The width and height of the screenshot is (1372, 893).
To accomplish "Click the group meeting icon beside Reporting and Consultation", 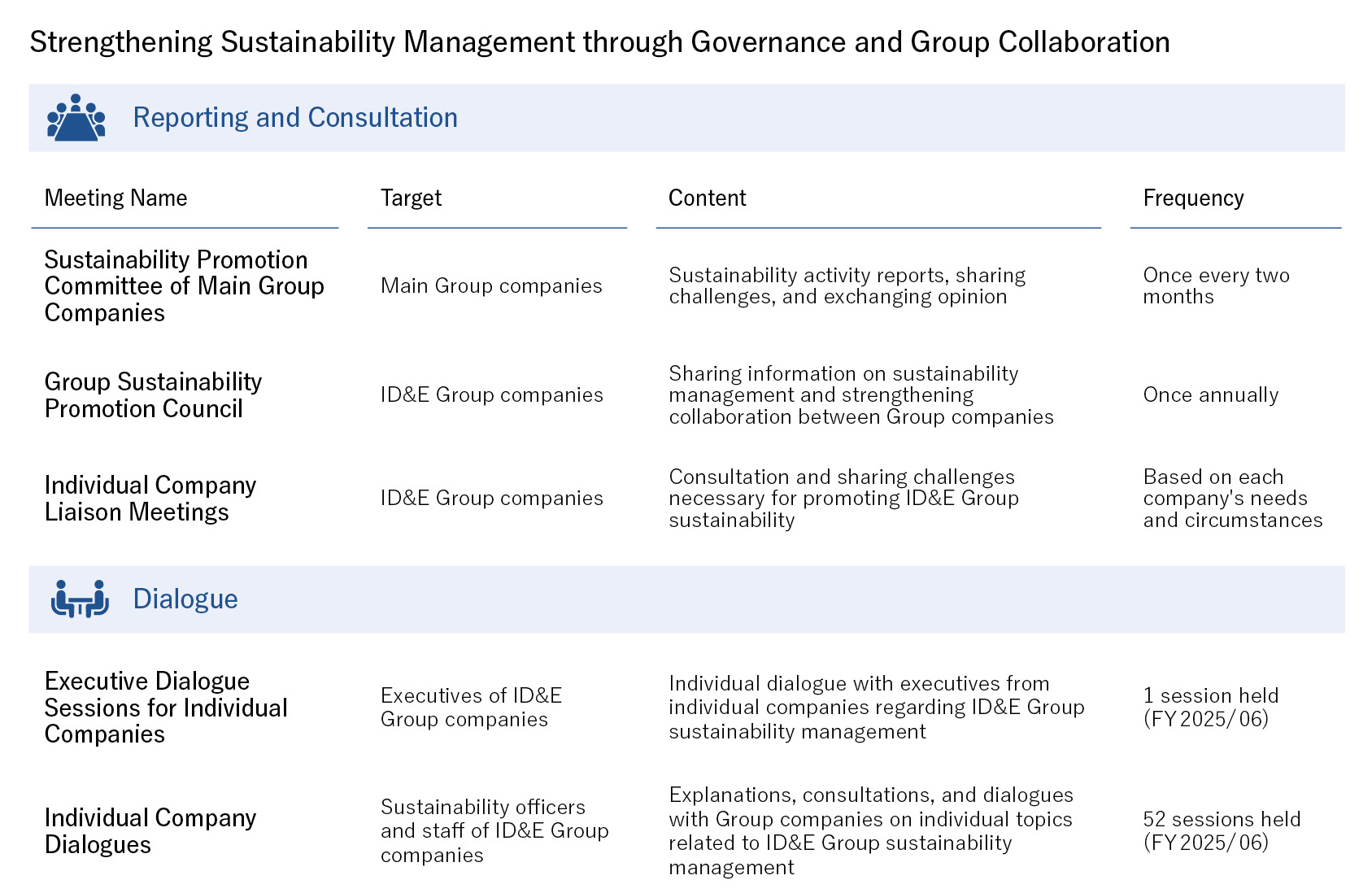I will point(76,118).
